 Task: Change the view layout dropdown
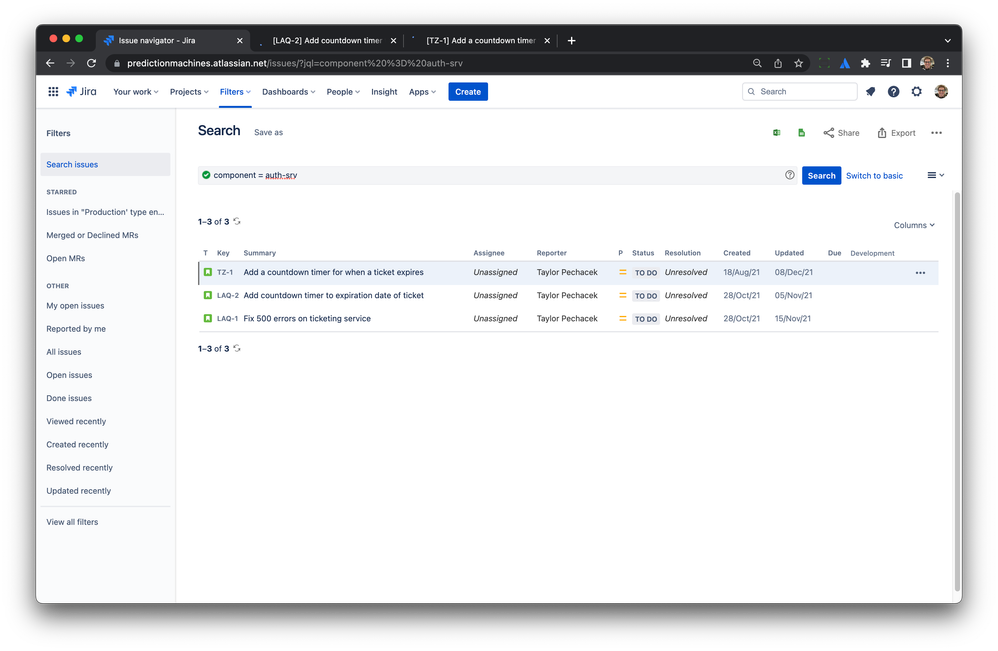pos(935,175)
